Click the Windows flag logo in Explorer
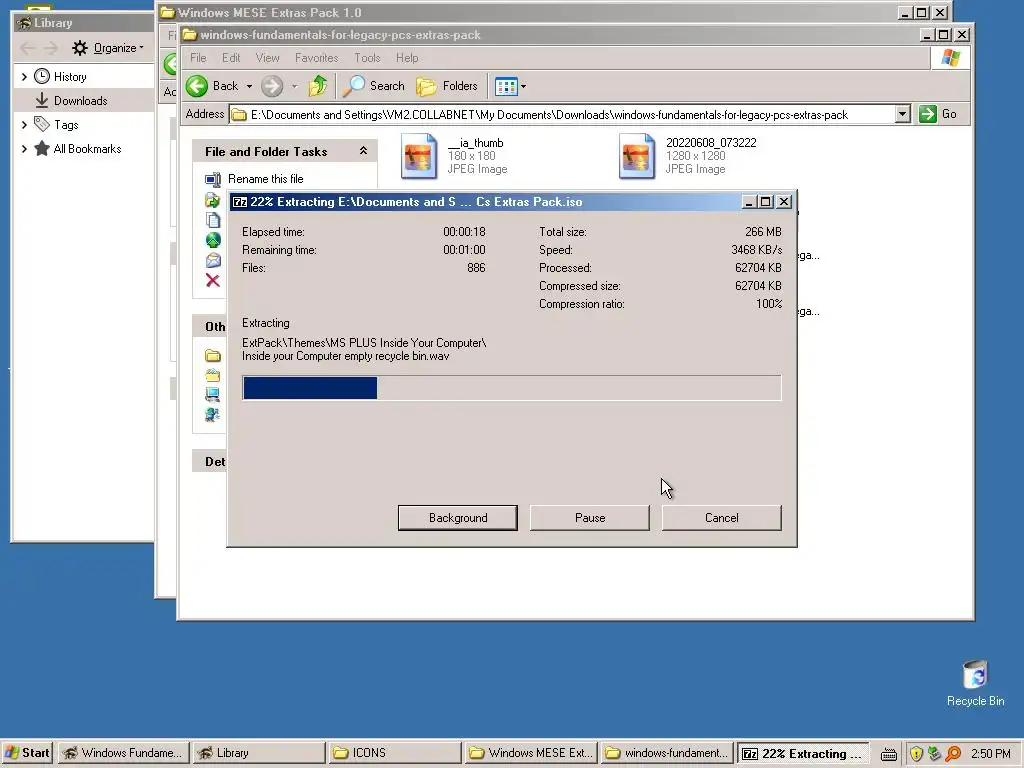1024x768 pixels. click(950, 58)
